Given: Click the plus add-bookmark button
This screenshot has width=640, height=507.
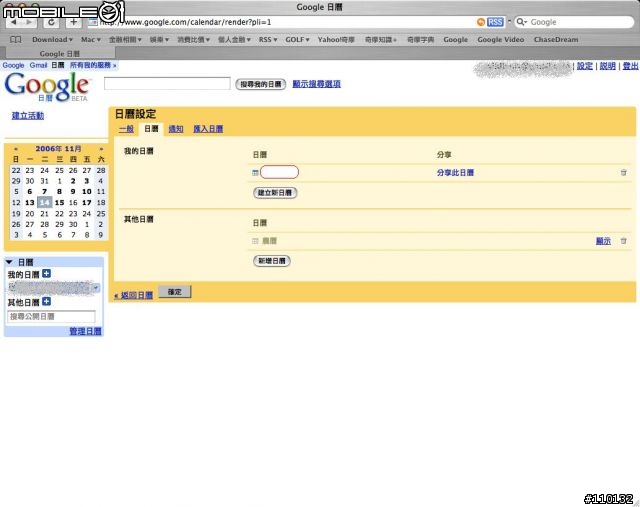Looking at the screenshot, I should [73, 22].
